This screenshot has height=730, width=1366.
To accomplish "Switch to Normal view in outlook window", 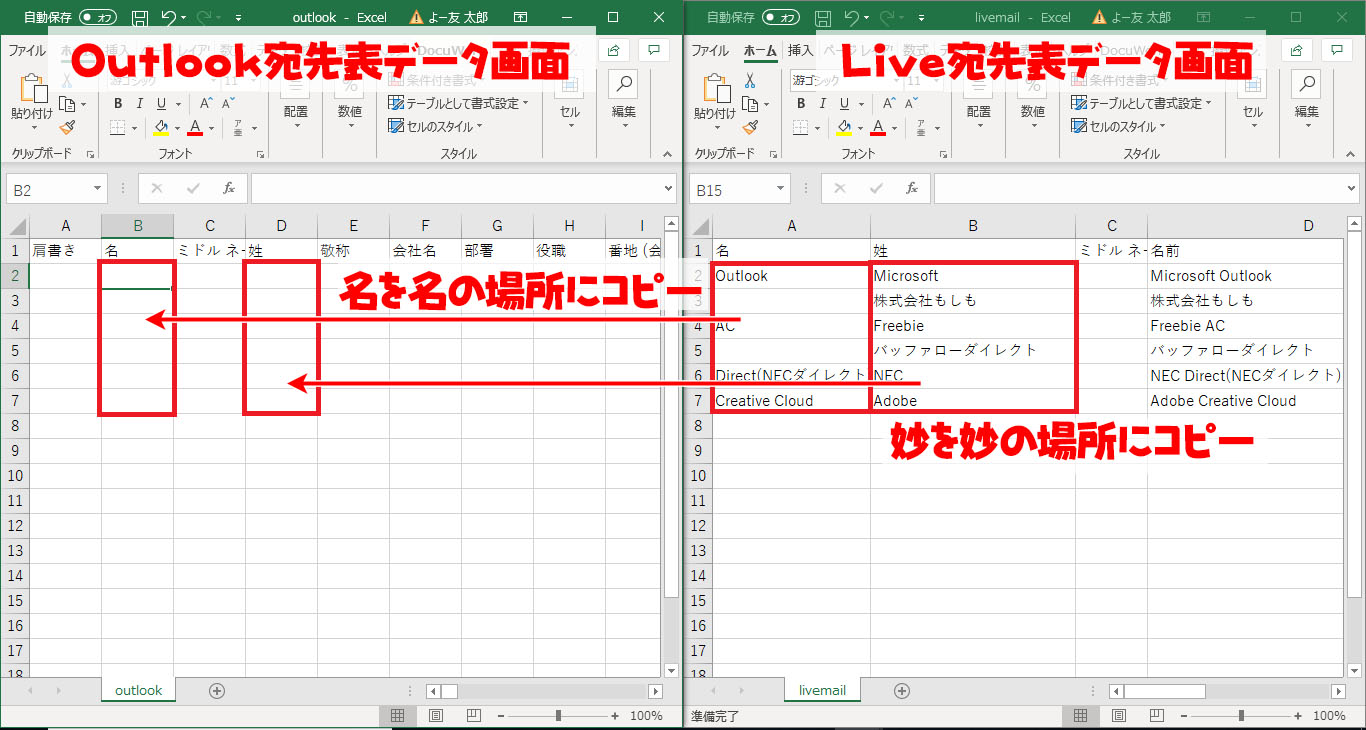I will [x=397, y=716].
